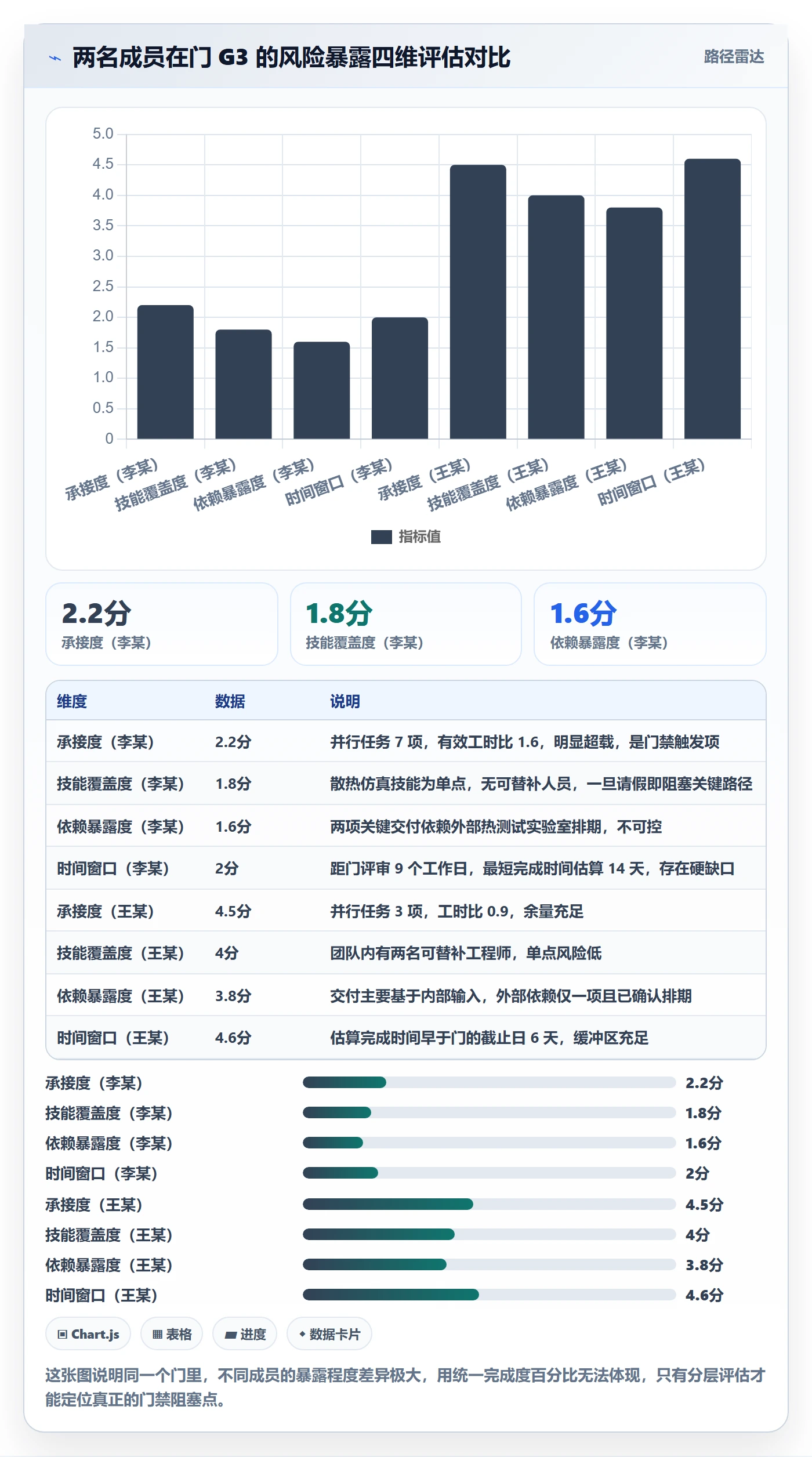Select the 进度 tag chip
This screenshot has width=812, height=1457.
[245, 1334]
